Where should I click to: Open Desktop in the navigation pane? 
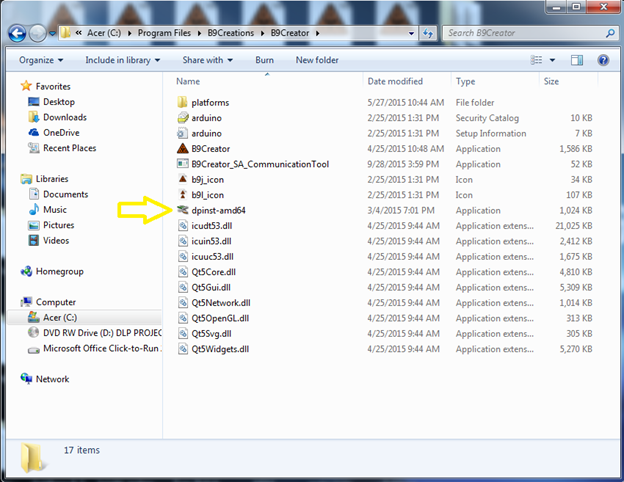pos(59,102)
